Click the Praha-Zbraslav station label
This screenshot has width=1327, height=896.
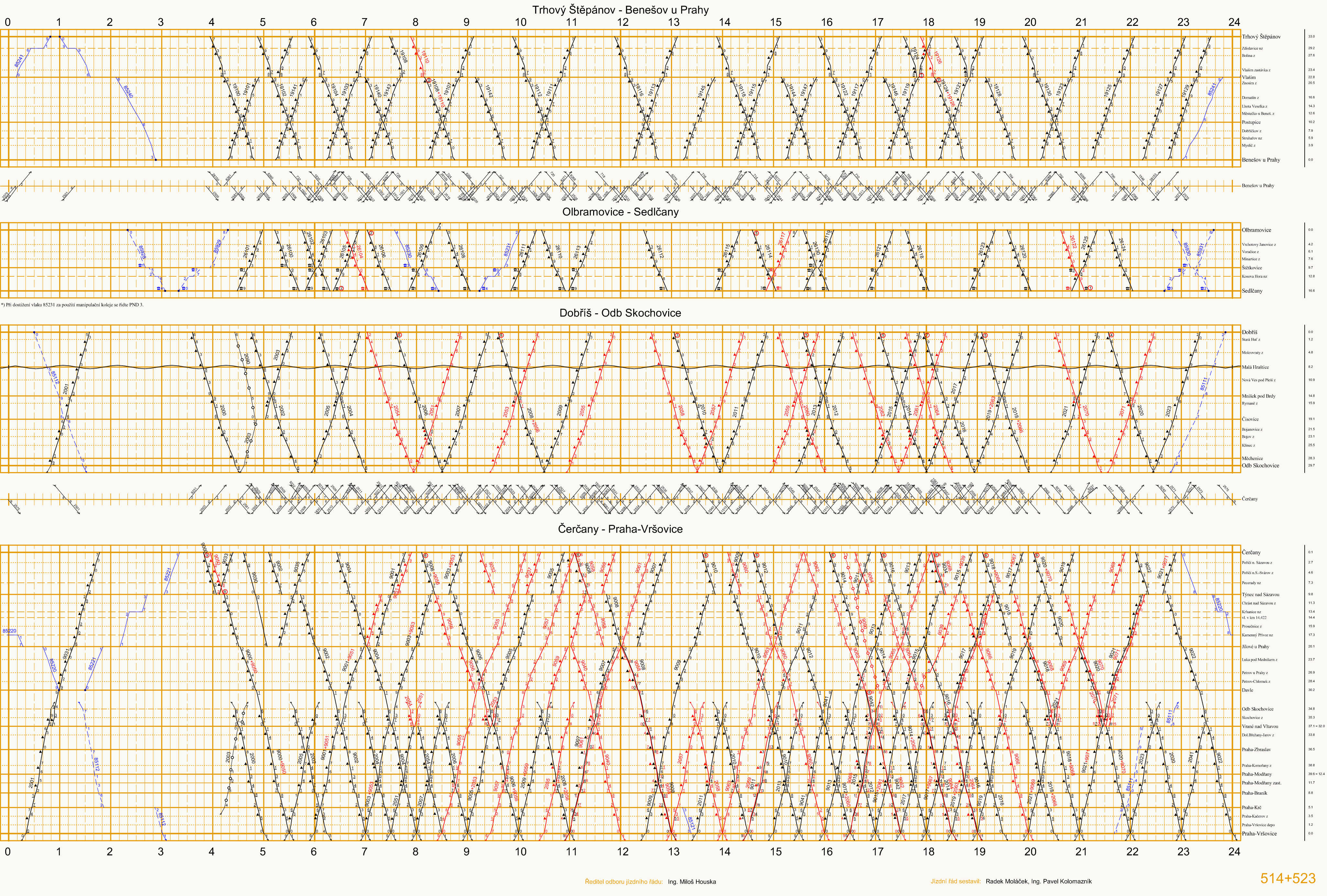(1256, 749)
